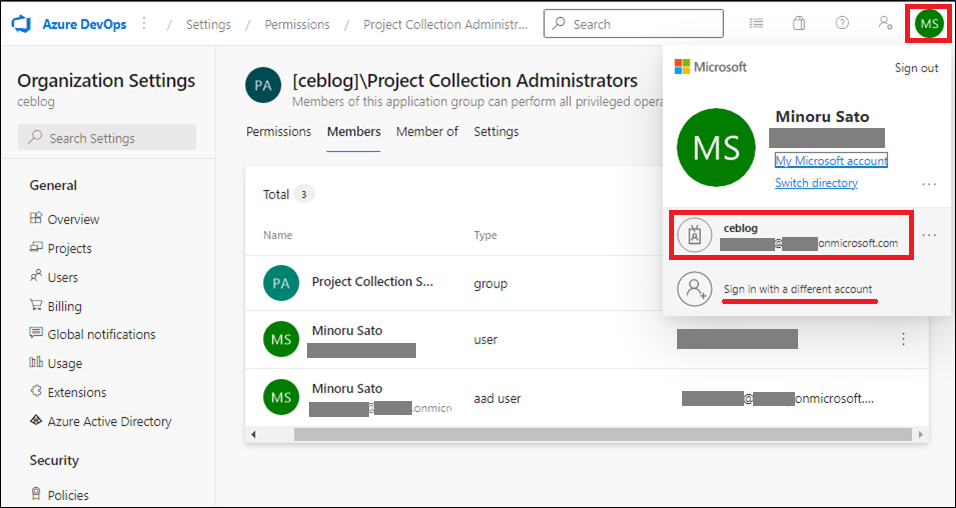Click the Usage chart icon in sidebar

[36, 363]
